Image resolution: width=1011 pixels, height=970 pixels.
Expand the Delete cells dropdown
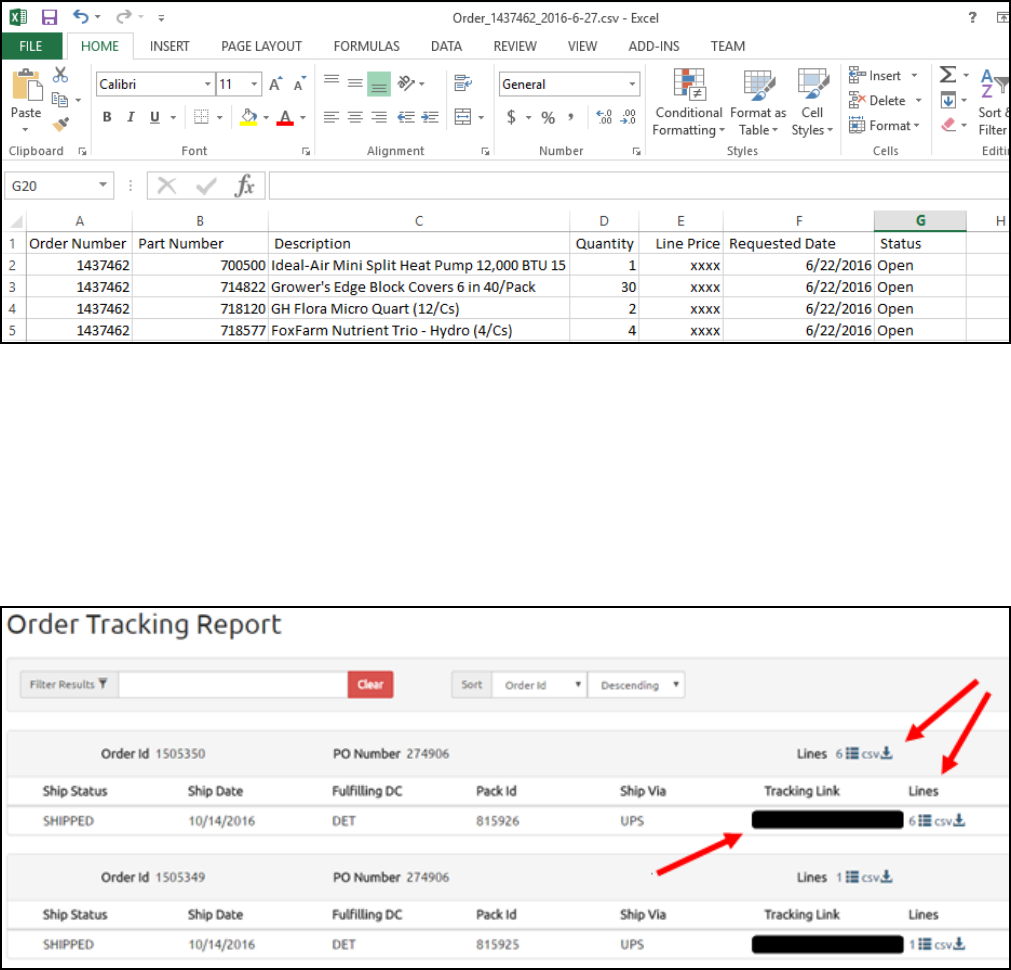point(918,101)
